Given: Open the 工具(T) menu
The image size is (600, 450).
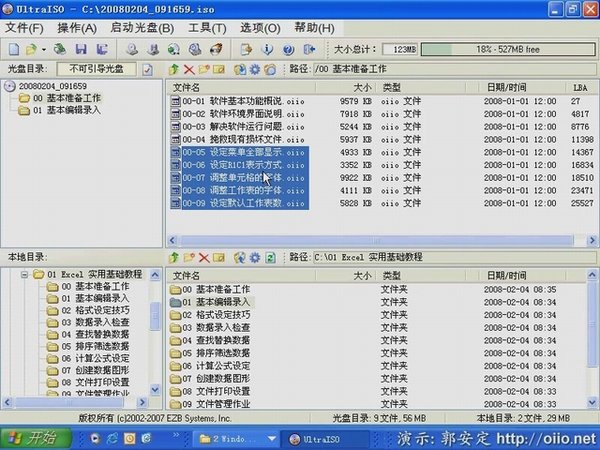Looking at the screenshot, I should (x=207, y=28).
